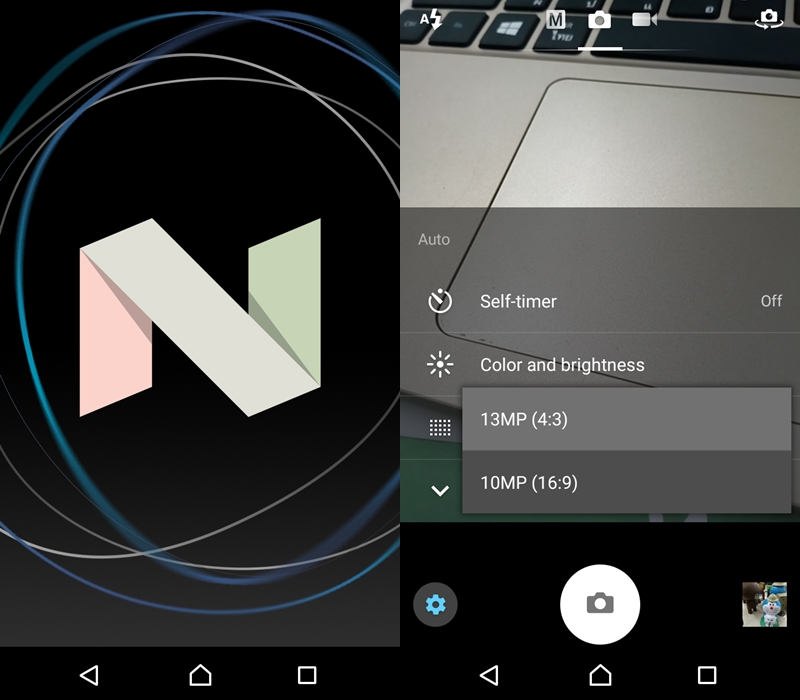Choose 10MP (16:9) resolution
This screenshot has width=800, height=700.
627,482
